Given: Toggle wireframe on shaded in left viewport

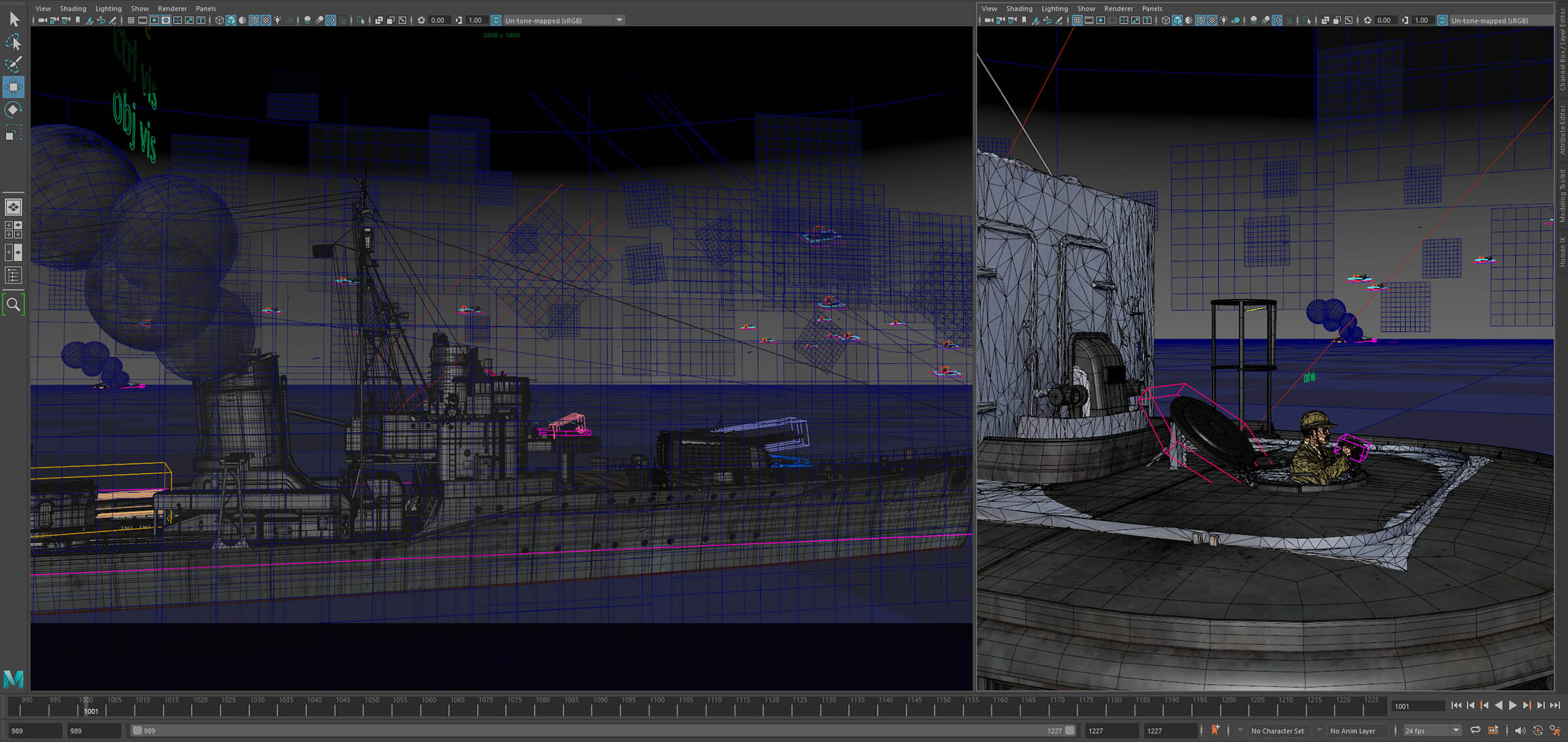Looking at the screenshot, I should click(254, 20).
